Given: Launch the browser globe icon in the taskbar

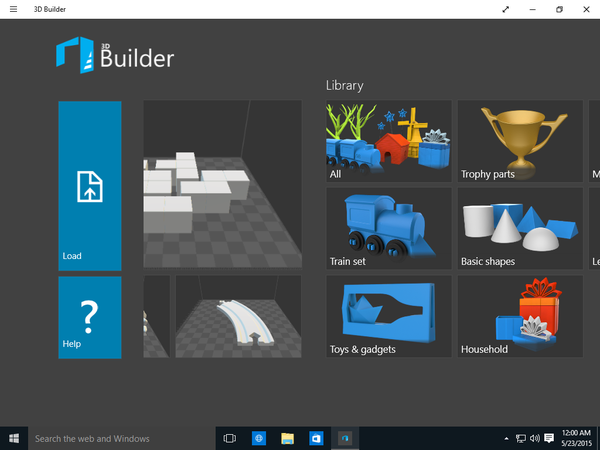Looking at the screenshot, I should click(259, 438).
